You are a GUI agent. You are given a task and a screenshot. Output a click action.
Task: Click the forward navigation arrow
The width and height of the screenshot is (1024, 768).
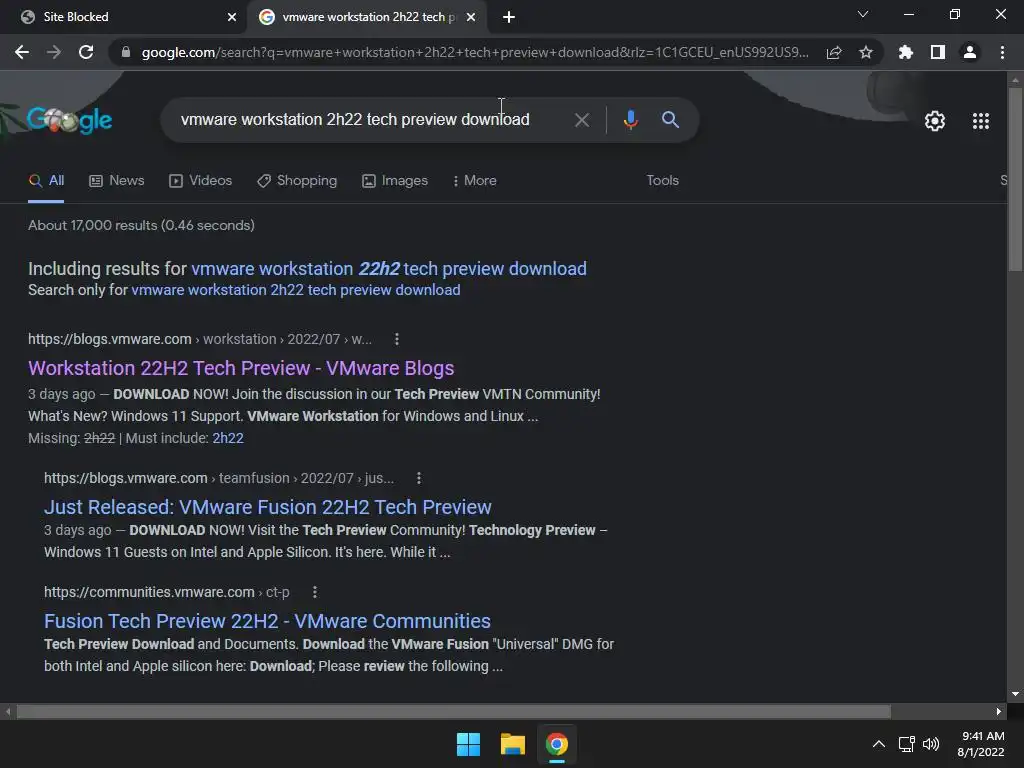click(x=54, y=52)
